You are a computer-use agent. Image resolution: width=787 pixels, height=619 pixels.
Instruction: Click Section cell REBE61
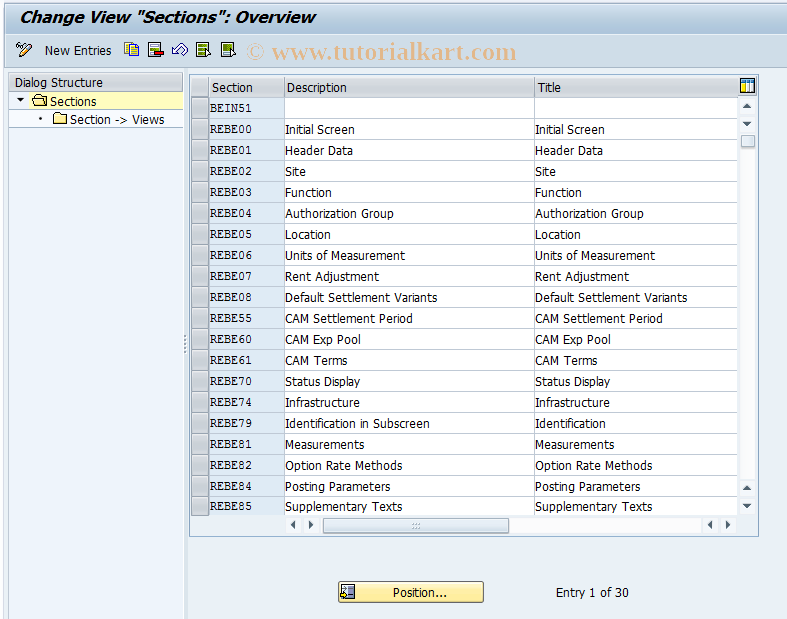(246, 361)
